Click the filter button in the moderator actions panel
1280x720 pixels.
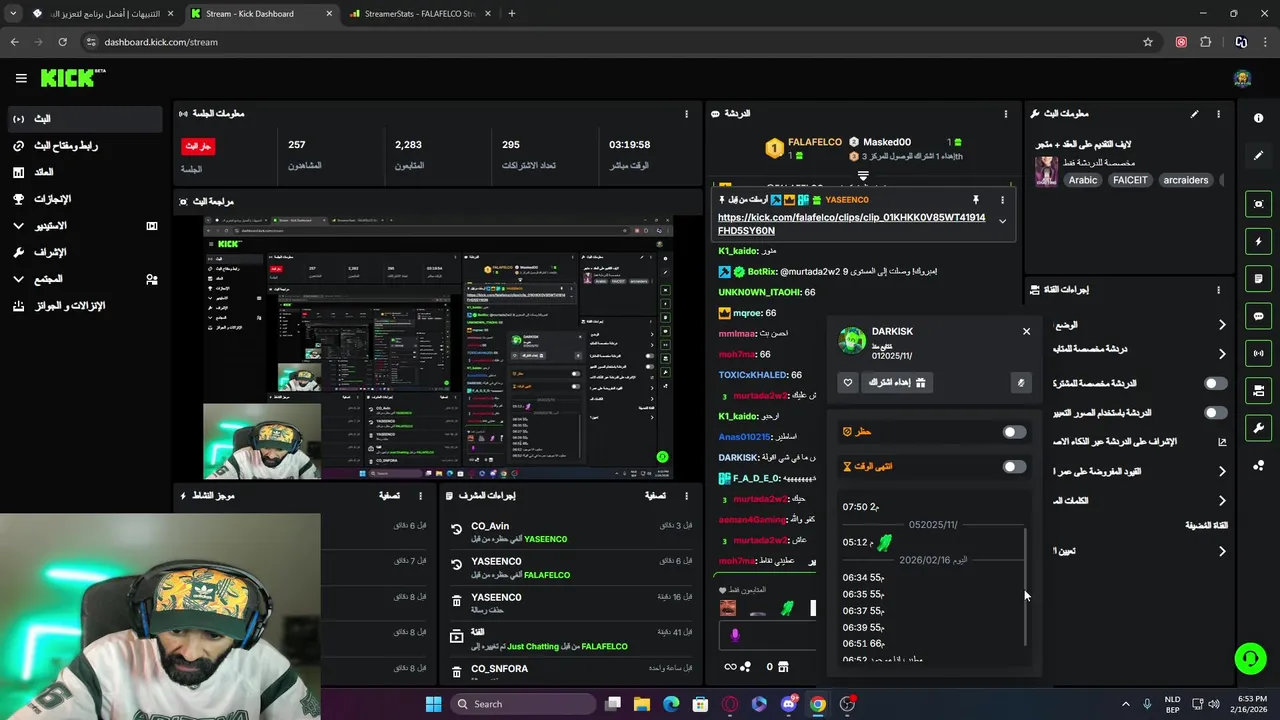point(655,496)
